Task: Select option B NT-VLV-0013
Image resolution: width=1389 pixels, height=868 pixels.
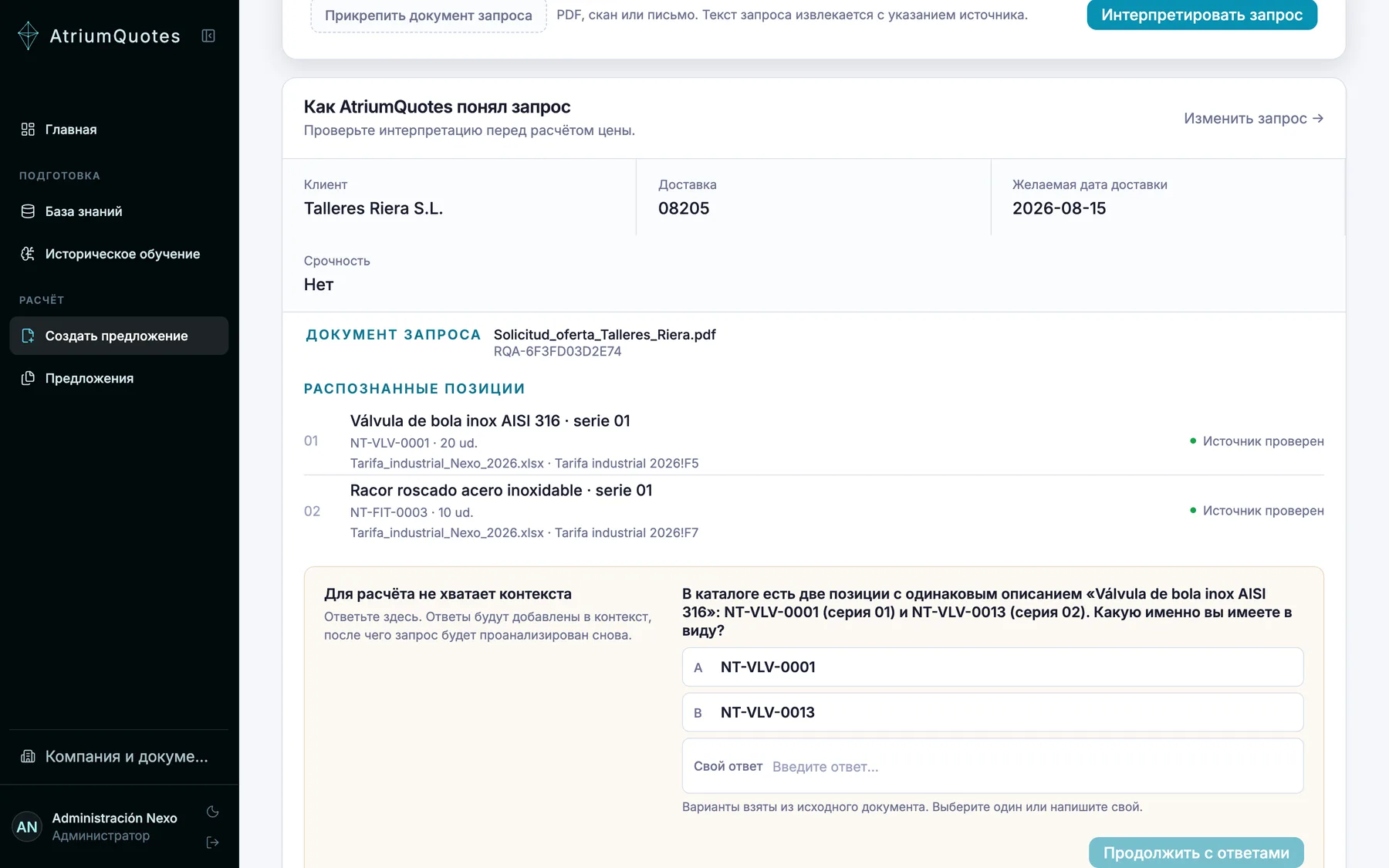Action: point(992,712)
